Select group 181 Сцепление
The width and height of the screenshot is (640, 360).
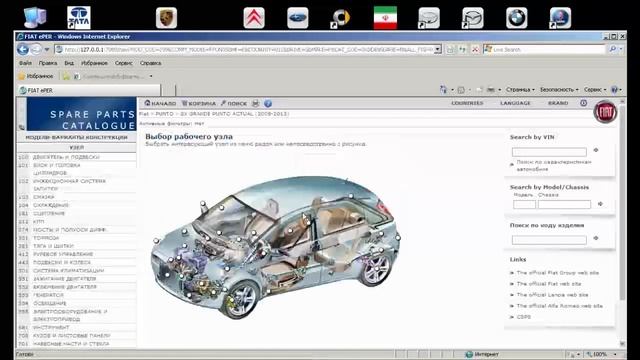coord(76,213)
